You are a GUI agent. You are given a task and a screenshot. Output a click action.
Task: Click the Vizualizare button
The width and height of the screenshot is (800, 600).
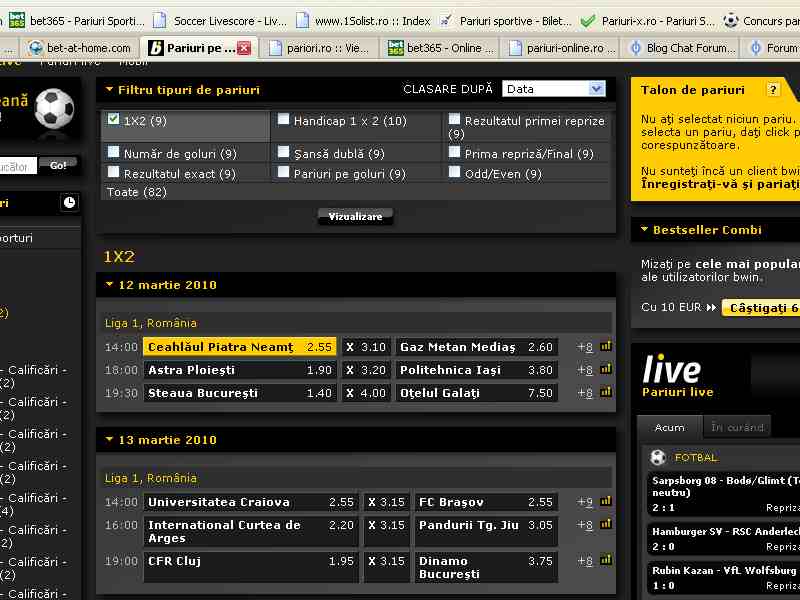click(x=355, y=216)
